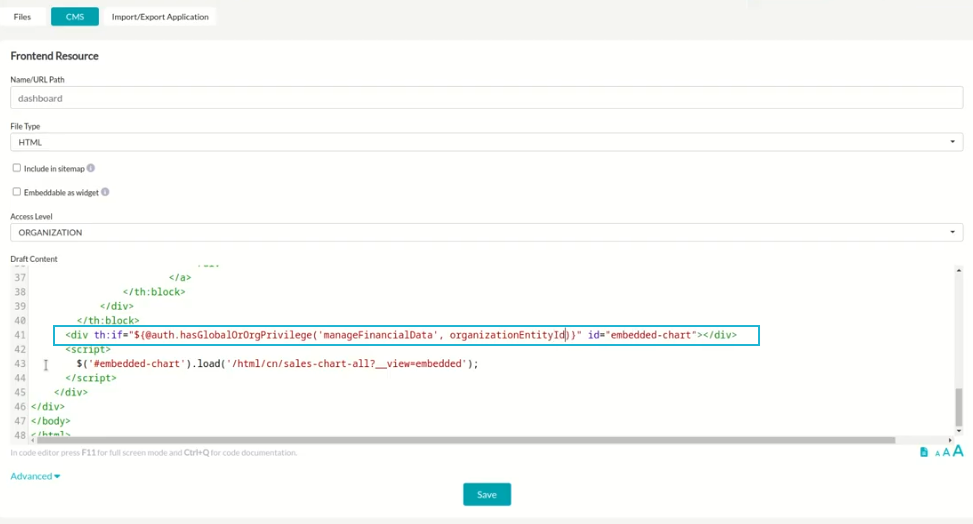Open the Access Level dropdown showing ORGANIZATION
The width and height of the screenshot is (973, 524).
486,232
